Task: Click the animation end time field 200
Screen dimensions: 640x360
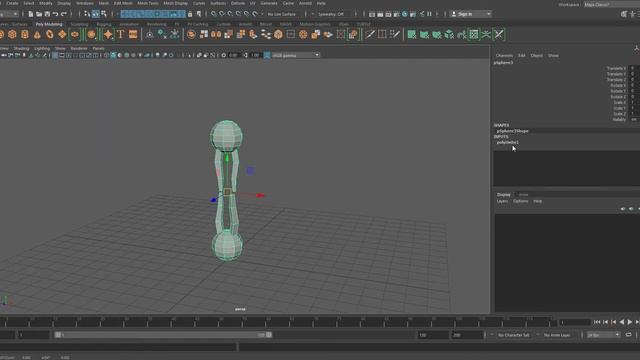Action: click(x=467, y=335)
